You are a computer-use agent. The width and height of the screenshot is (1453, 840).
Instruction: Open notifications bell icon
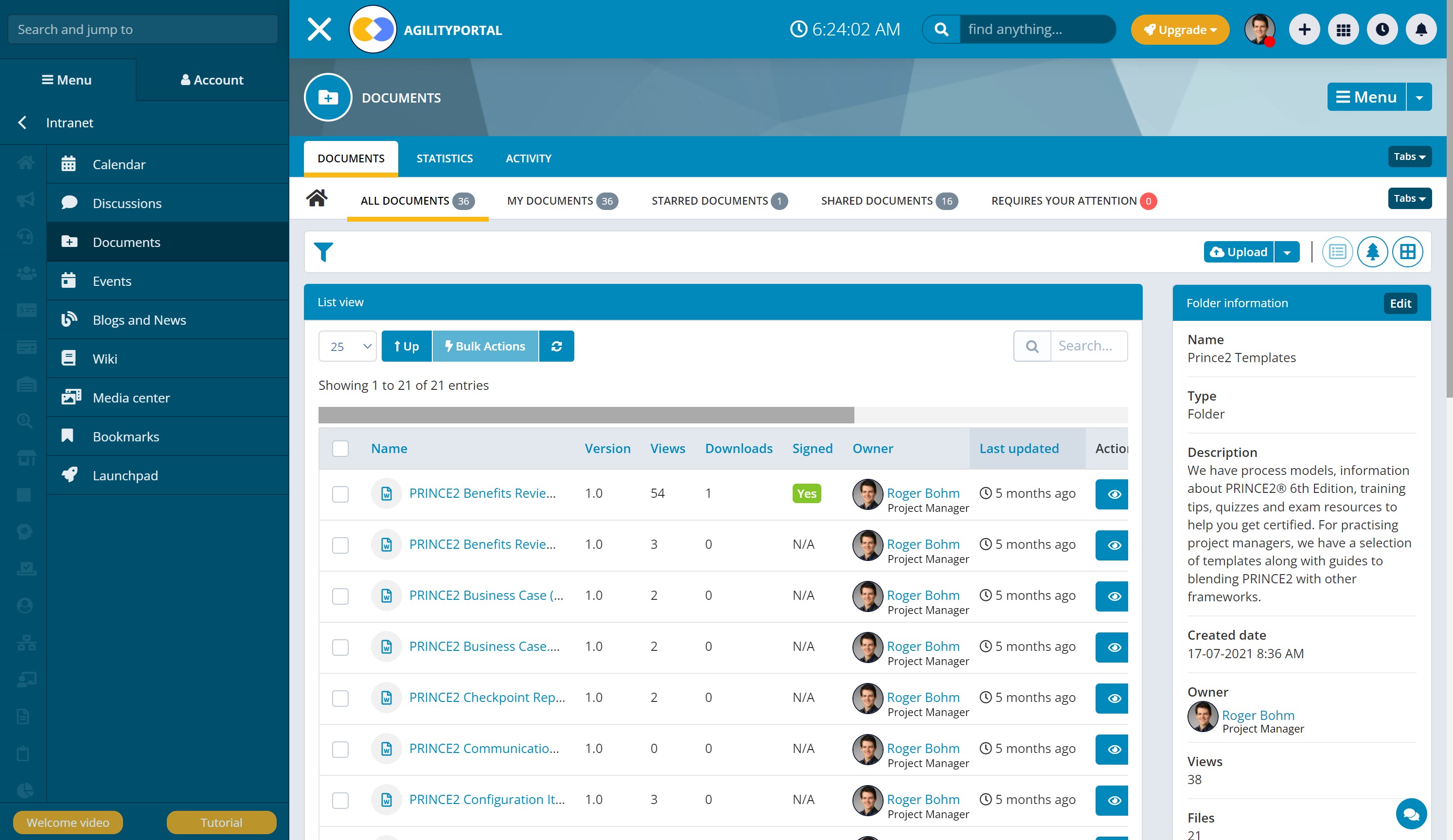[x=1421, y=29]
